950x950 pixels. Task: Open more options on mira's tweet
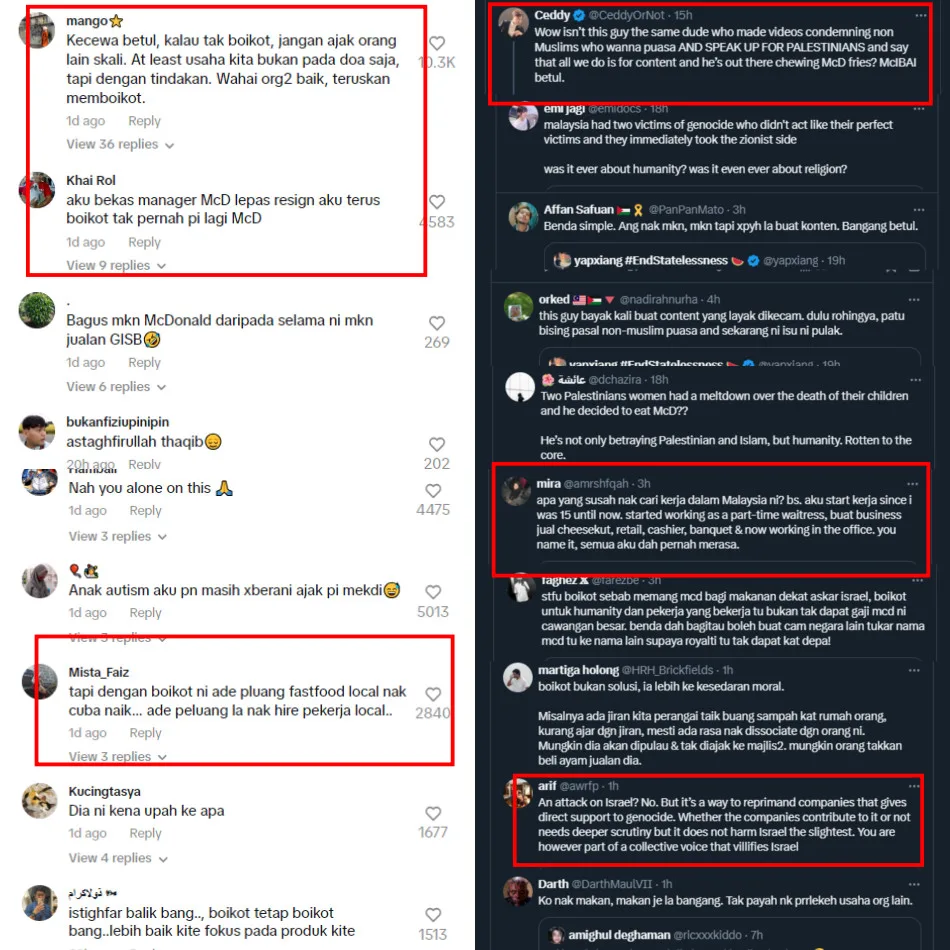(x=912, y=483)
